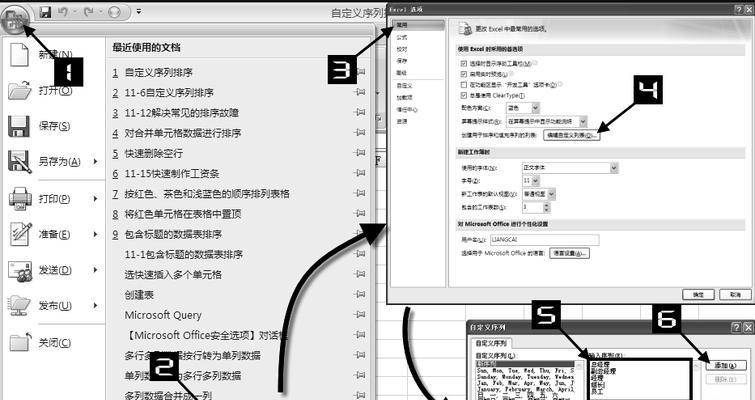This screenshot has height=400, width=755.
Task: Click the 发布(U) folder icon
Action: [20, 305]
